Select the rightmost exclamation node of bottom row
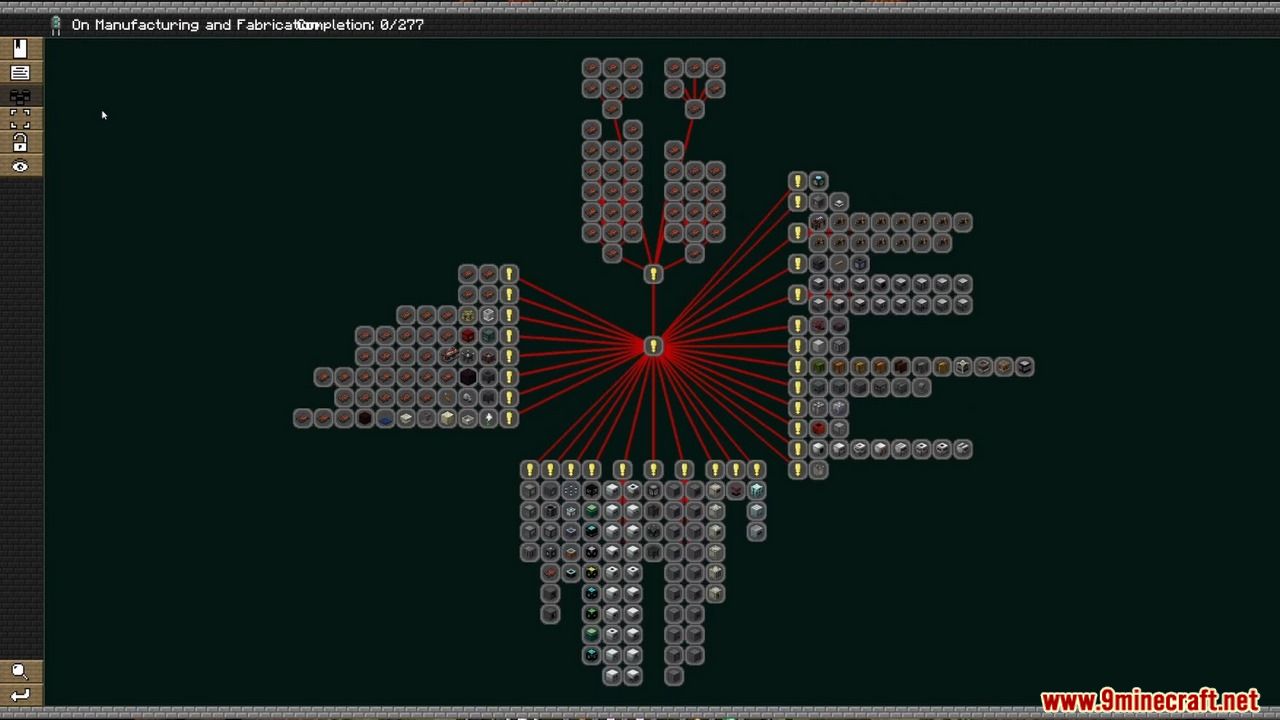Viewport: 1280px width, 720px height. (757, 469)
